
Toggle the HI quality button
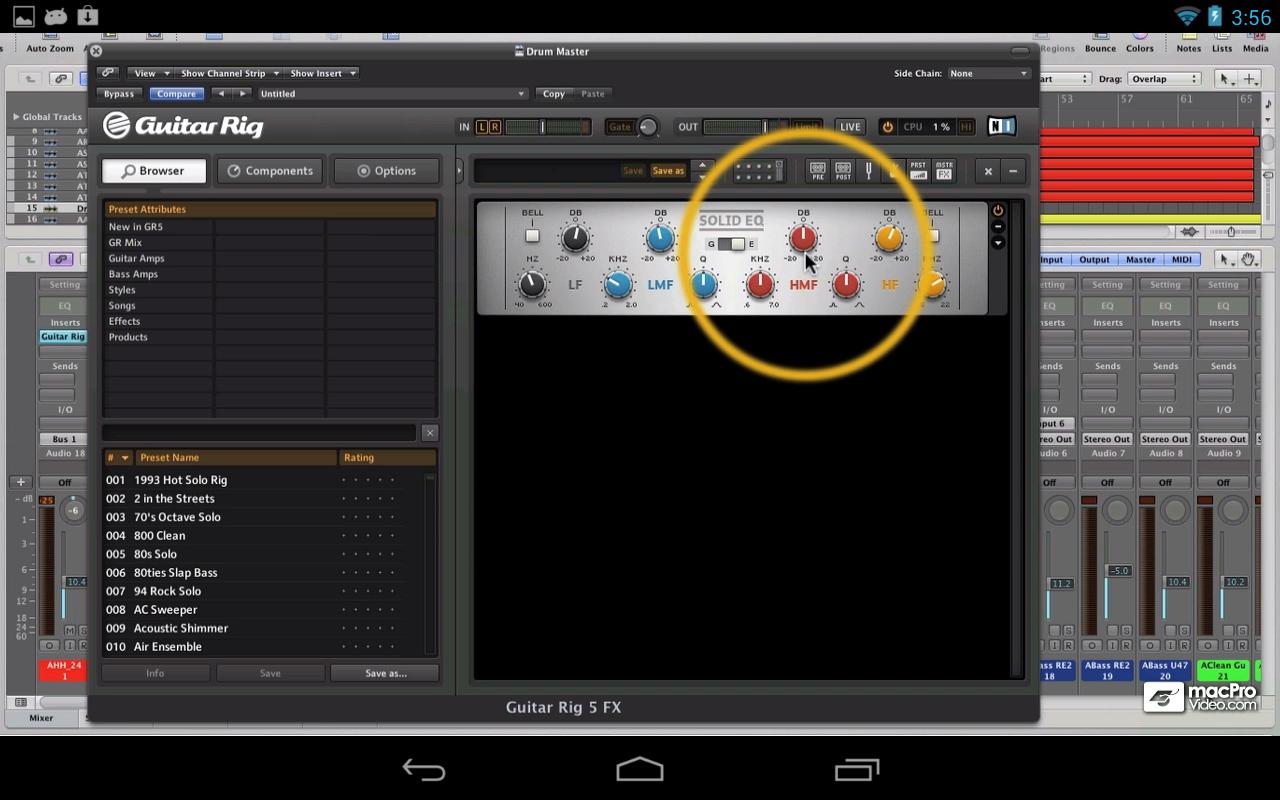tap(966, 127)
